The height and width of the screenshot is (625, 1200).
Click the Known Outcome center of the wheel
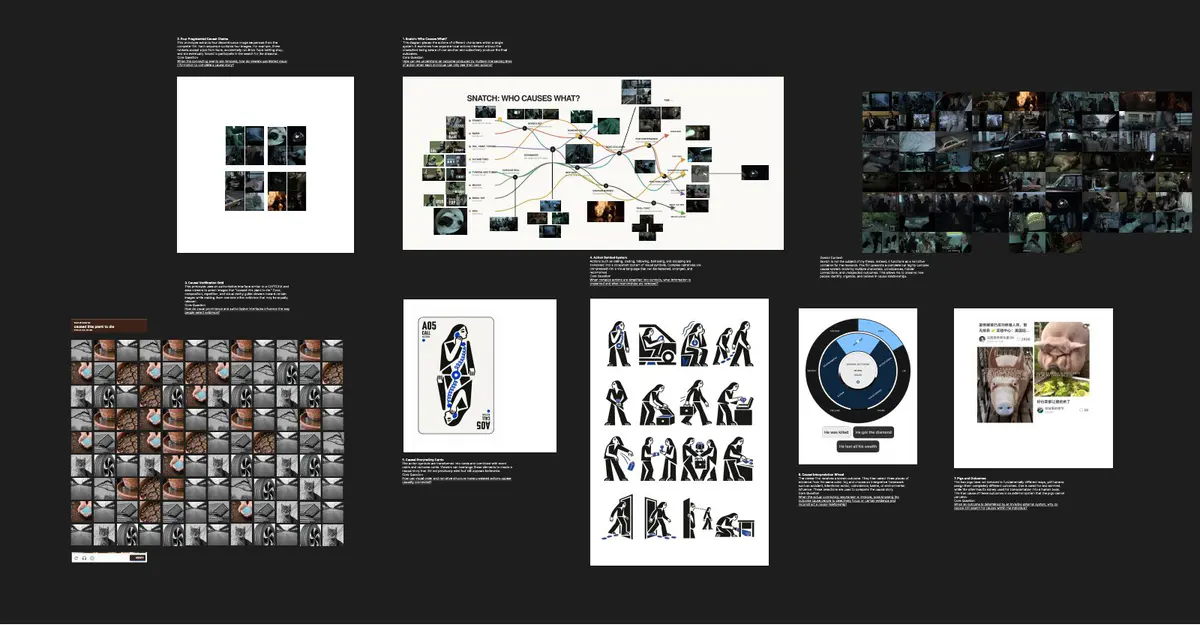[x=858, y=370]
